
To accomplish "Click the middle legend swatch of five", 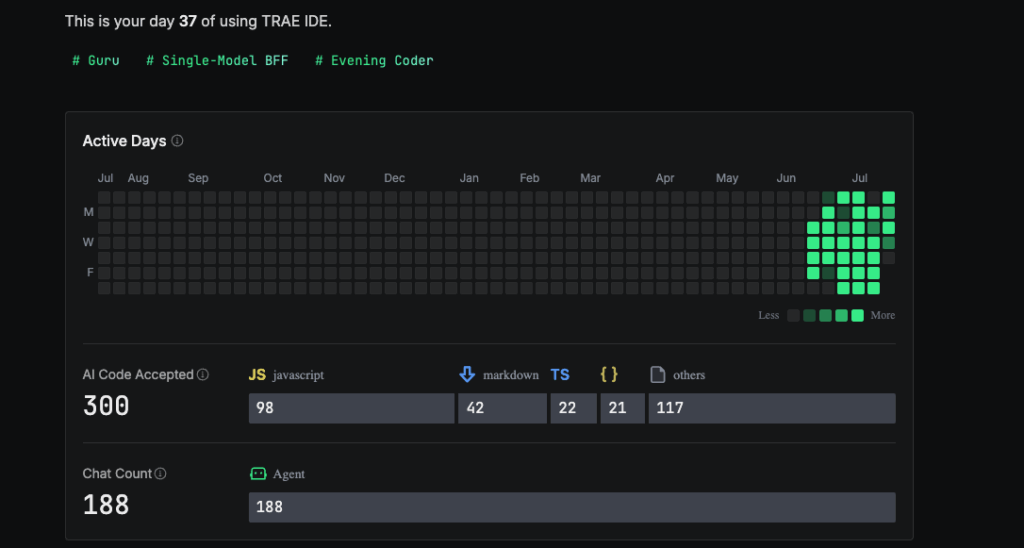I will 825,315.
